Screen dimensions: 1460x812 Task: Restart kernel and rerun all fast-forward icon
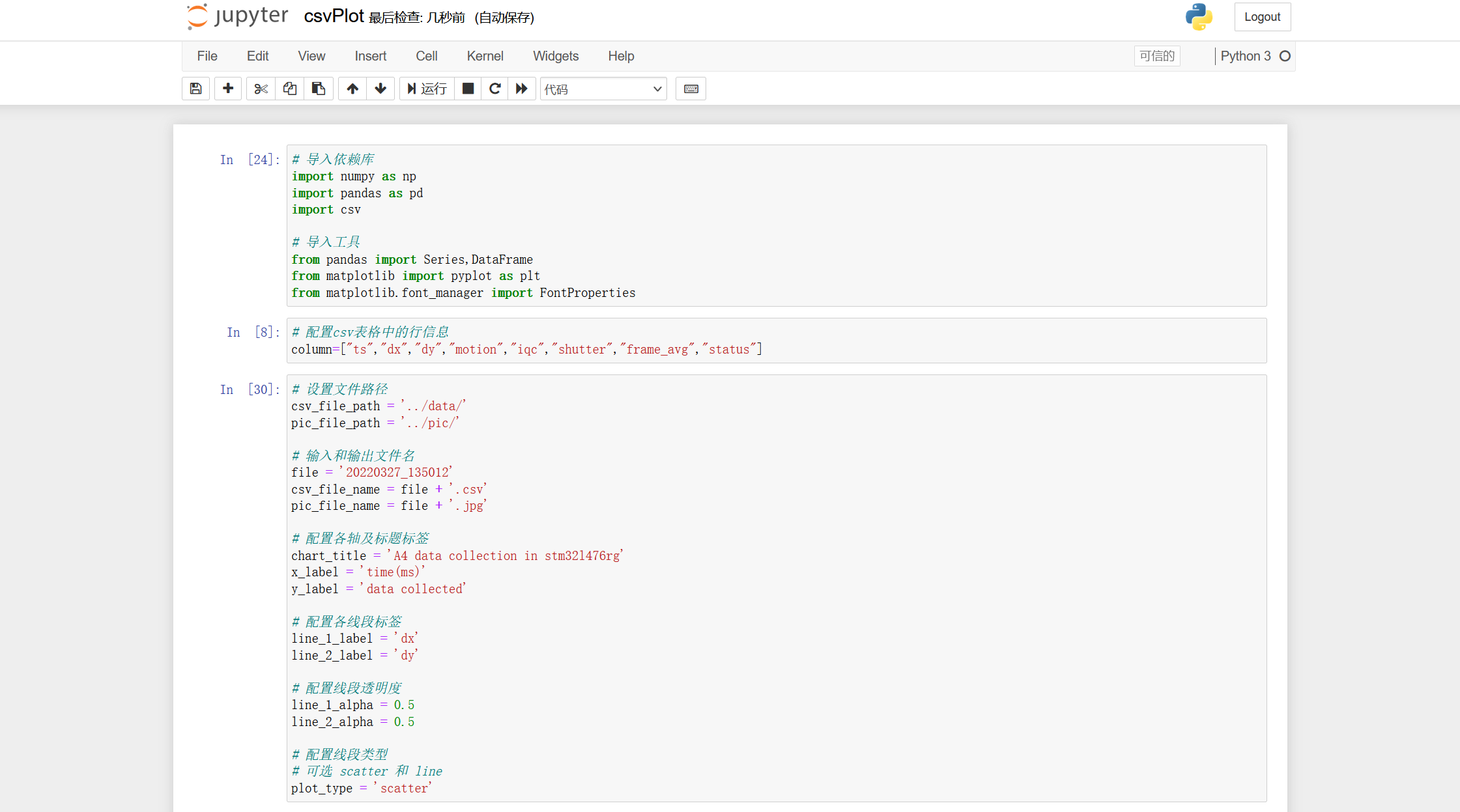(x=522, y=89)
